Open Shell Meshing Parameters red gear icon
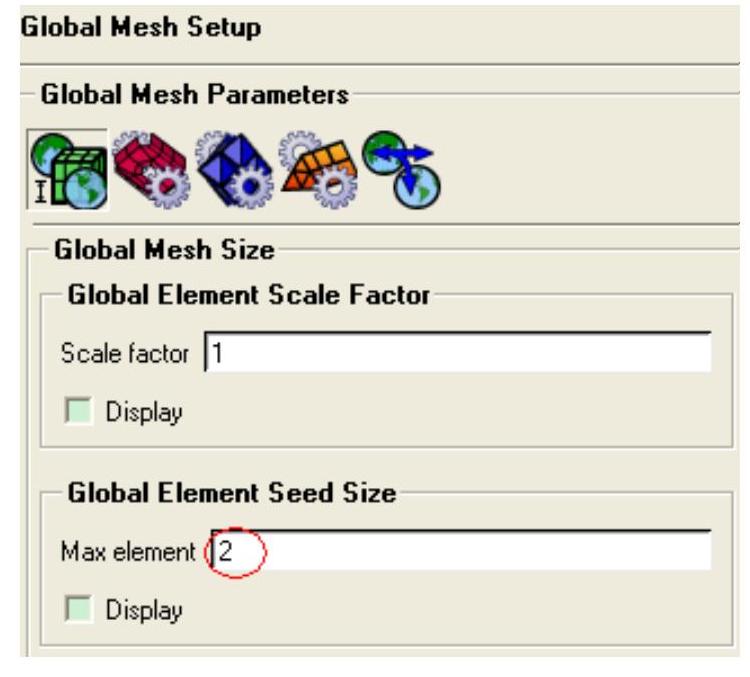 click(x=151, y=169)
